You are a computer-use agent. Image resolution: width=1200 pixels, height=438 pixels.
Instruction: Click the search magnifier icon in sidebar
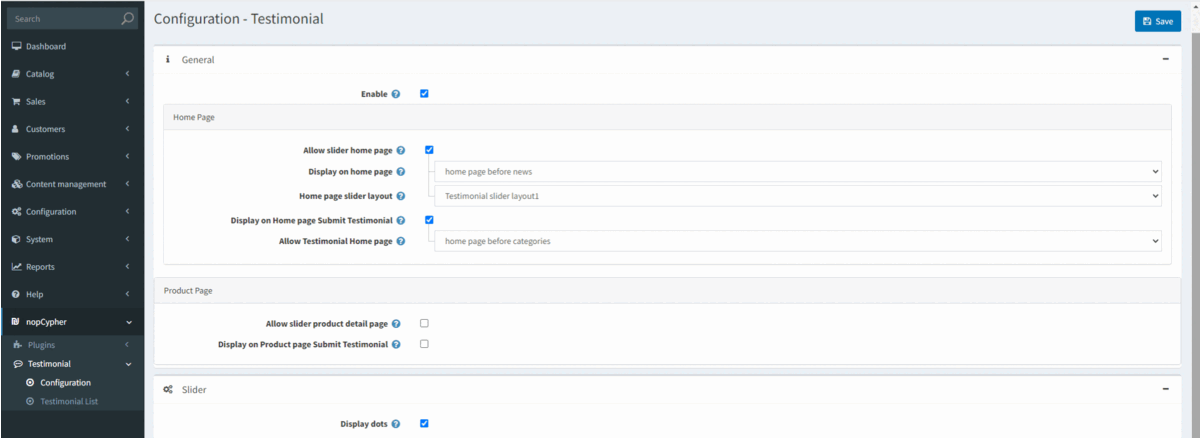(127, 19)
